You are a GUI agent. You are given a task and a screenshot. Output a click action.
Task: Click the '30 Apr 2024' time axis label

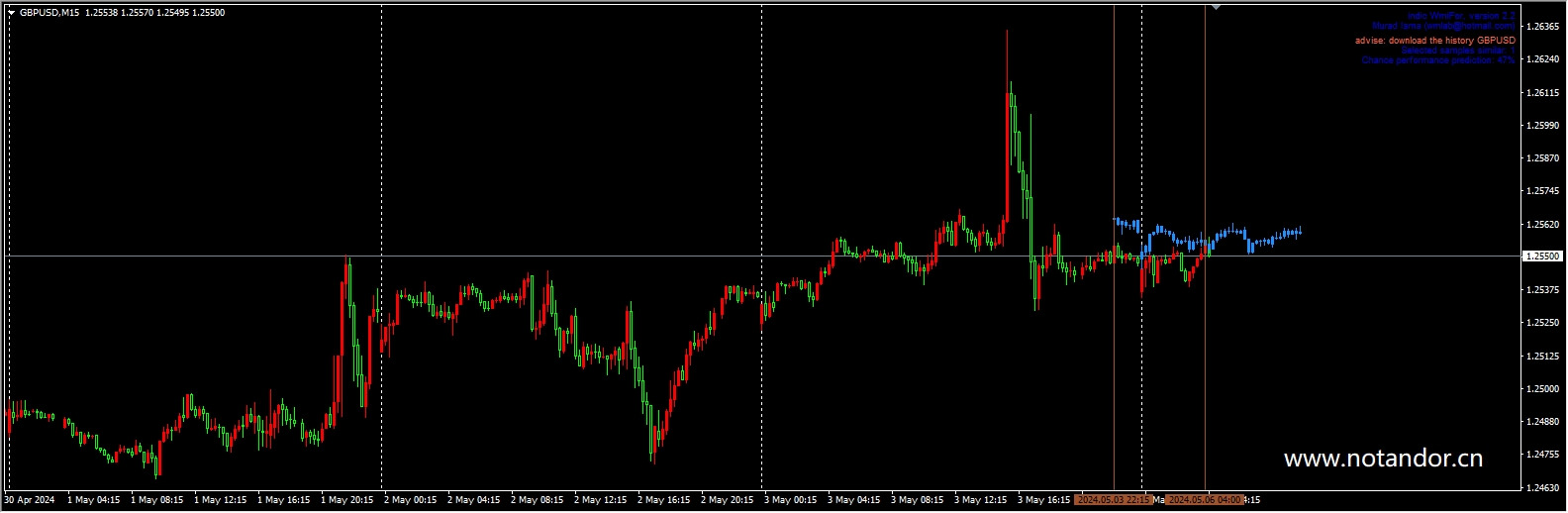point(30,500)
